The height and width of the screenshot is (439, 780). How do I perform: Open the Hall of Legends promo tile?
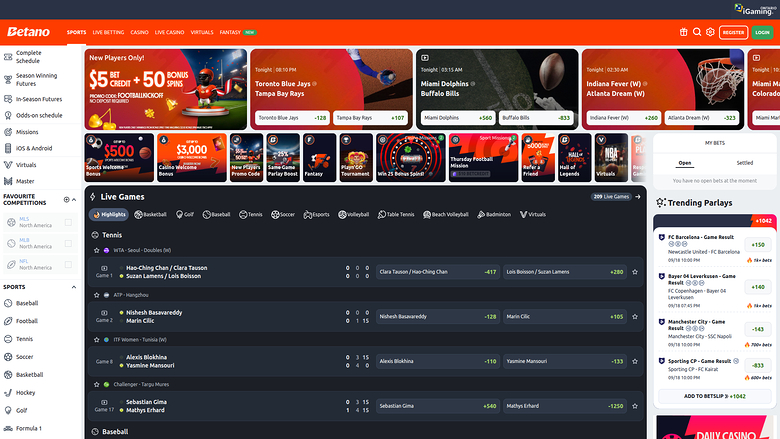[x=575, y=158]
